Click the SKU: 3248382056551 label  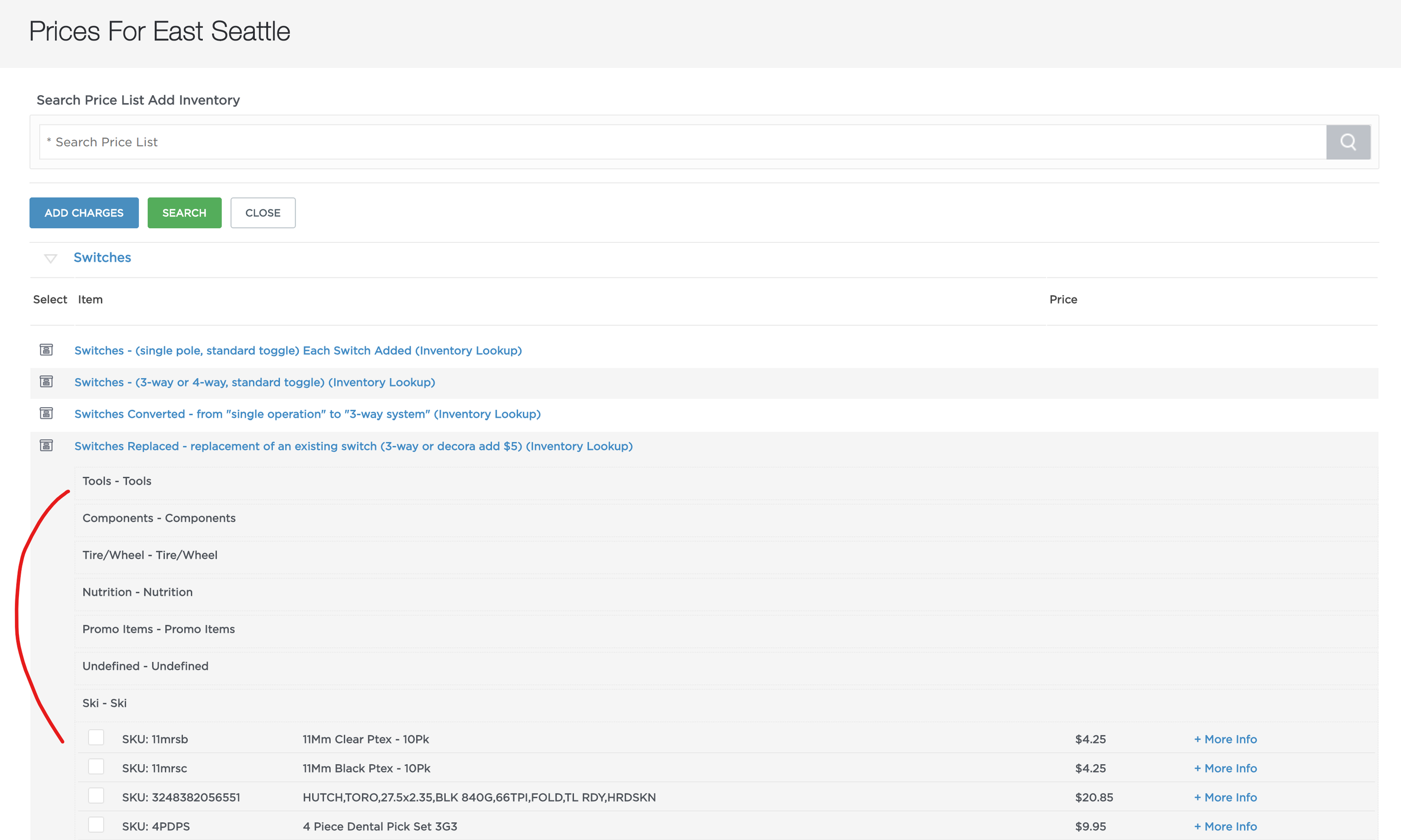pyautogui.click(x=181, y=797)
